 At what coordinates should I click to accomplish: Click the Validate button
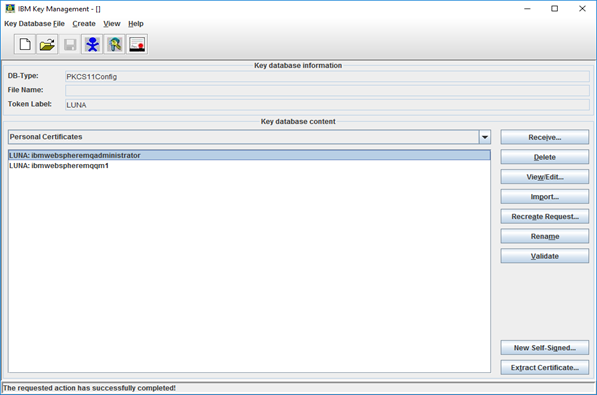(544, 256)
